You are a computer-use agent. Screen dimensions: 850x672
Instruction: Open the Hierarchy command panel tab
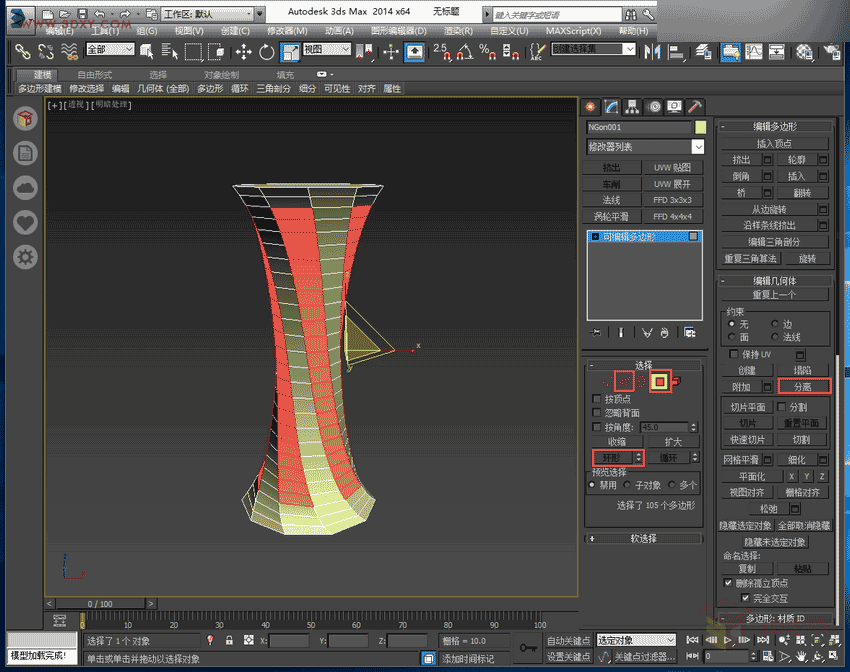[x=633, y=107]
